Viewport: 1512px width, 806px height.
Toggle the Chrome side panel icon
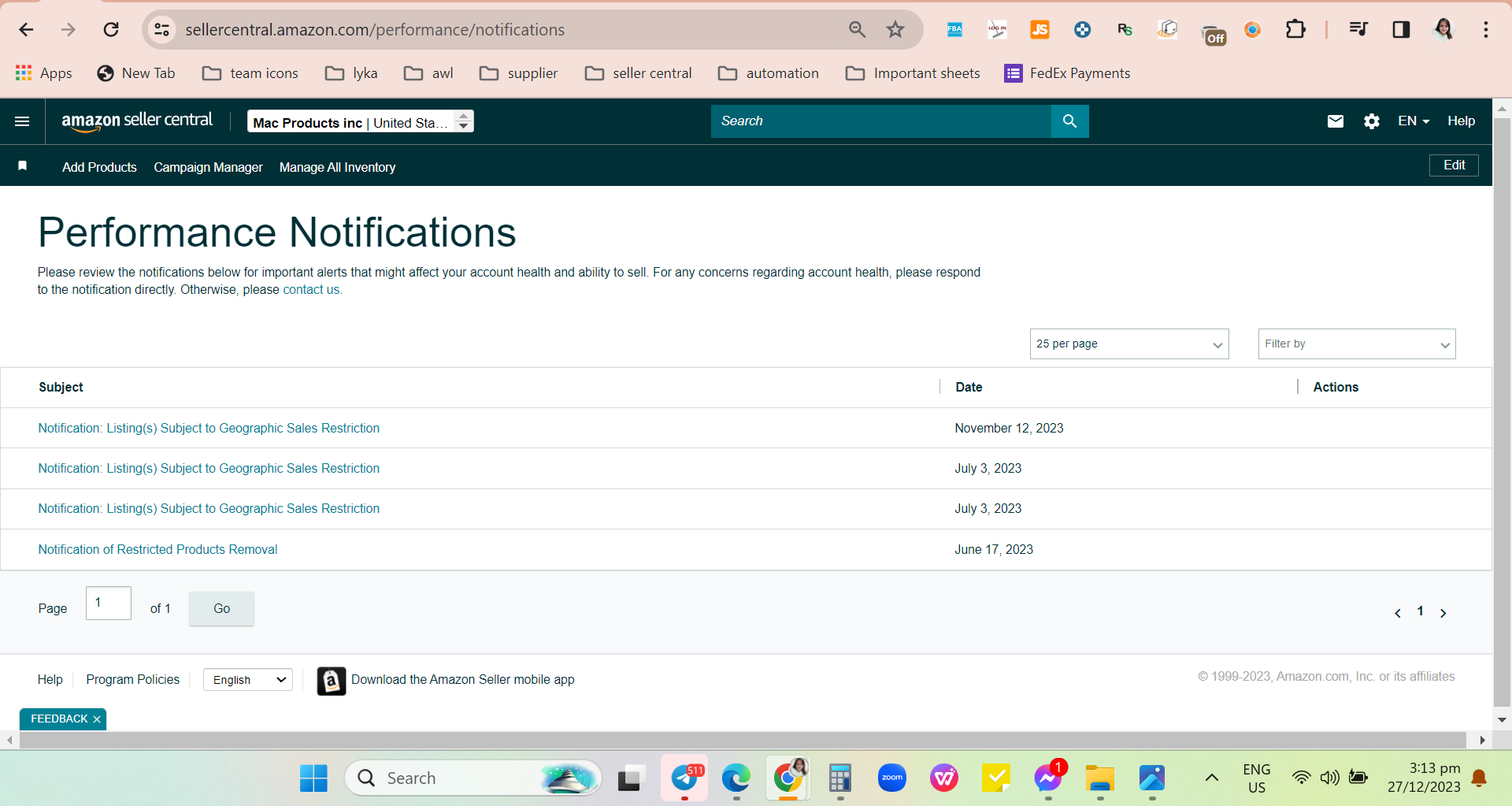(x=1401, y=29)
